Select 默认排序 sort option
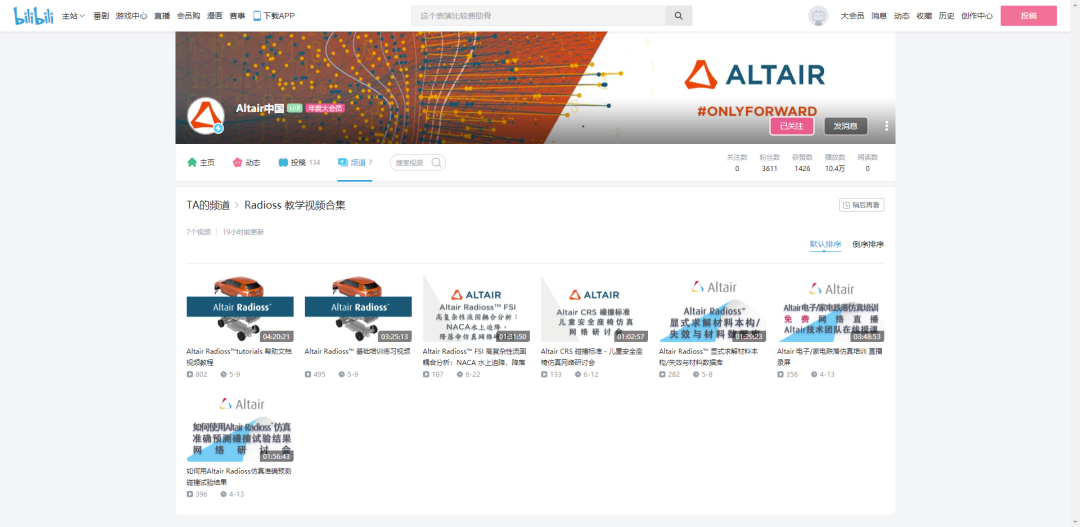The image size is (1080, 527). [x=825, y=244]
